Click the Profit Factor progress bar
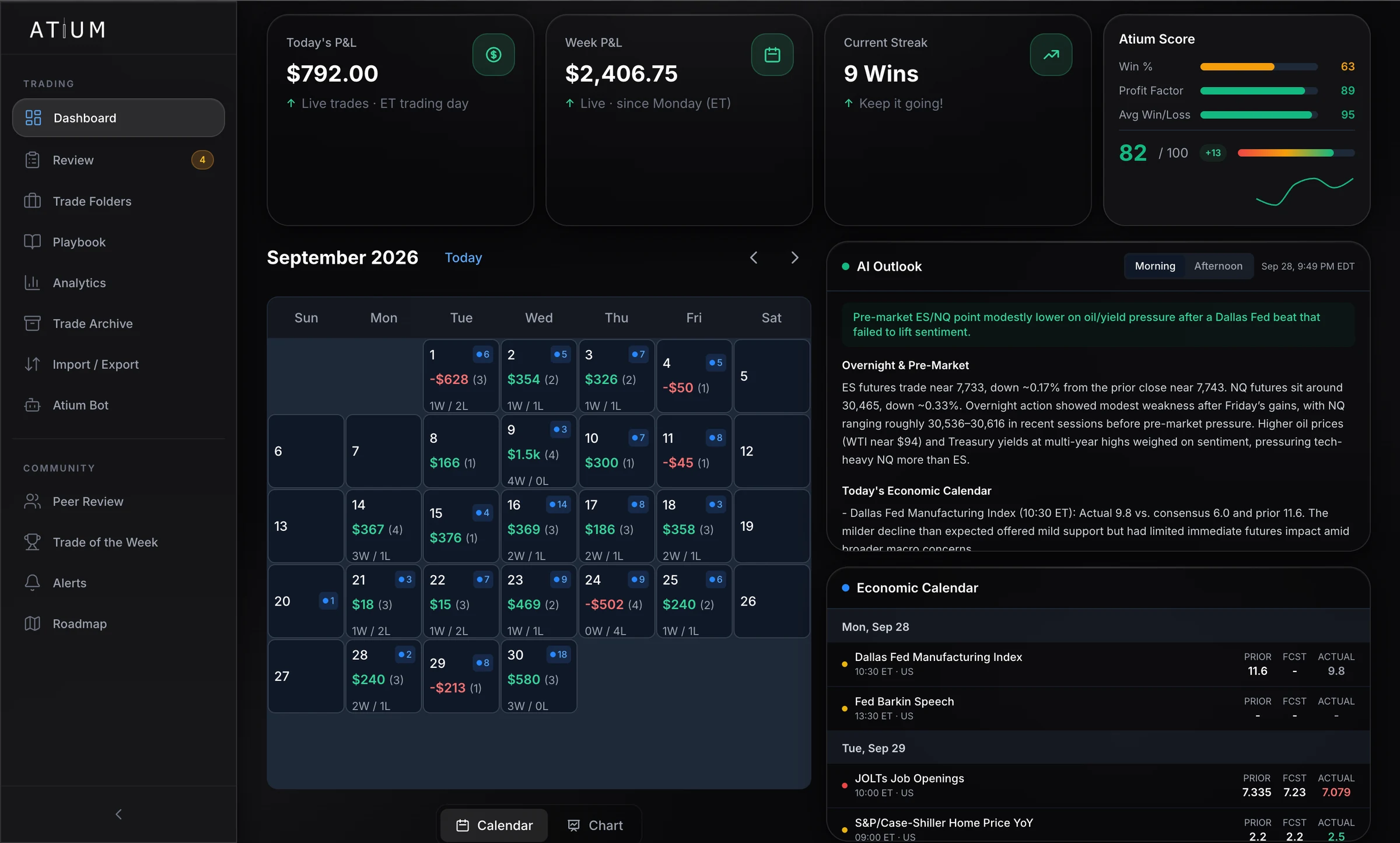Viewport: 1400px width, 843px height. [1258, 90]
